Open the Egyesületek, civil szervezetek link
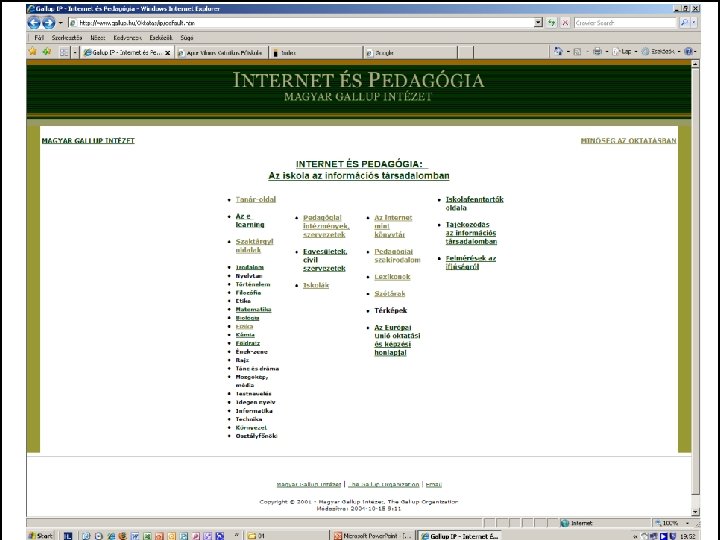Image resolution: width=720 pixels, height=540 pixels. pos(325,260)
